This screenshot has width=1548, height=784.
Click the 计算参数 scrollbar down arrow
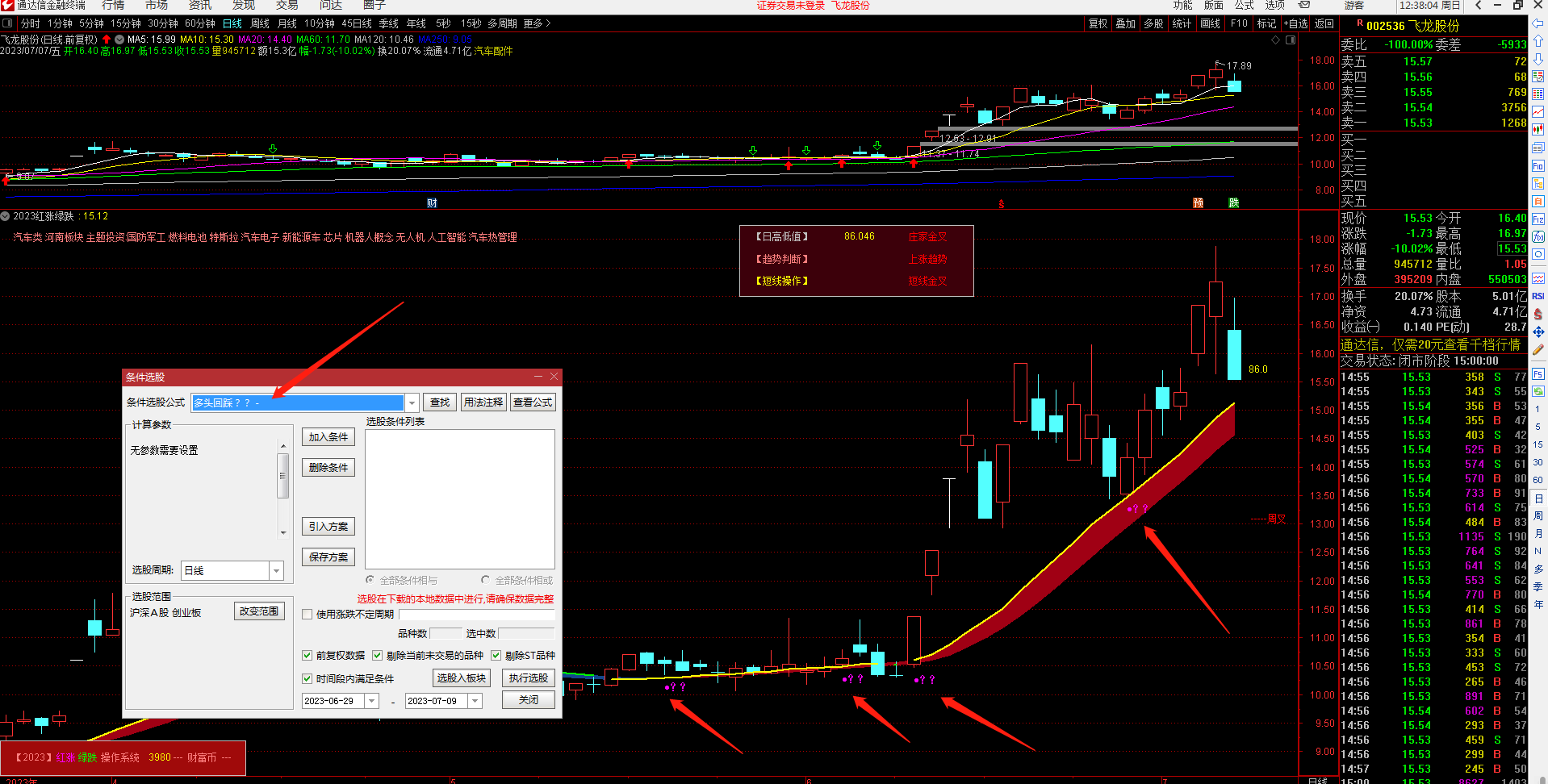point(282,532)
